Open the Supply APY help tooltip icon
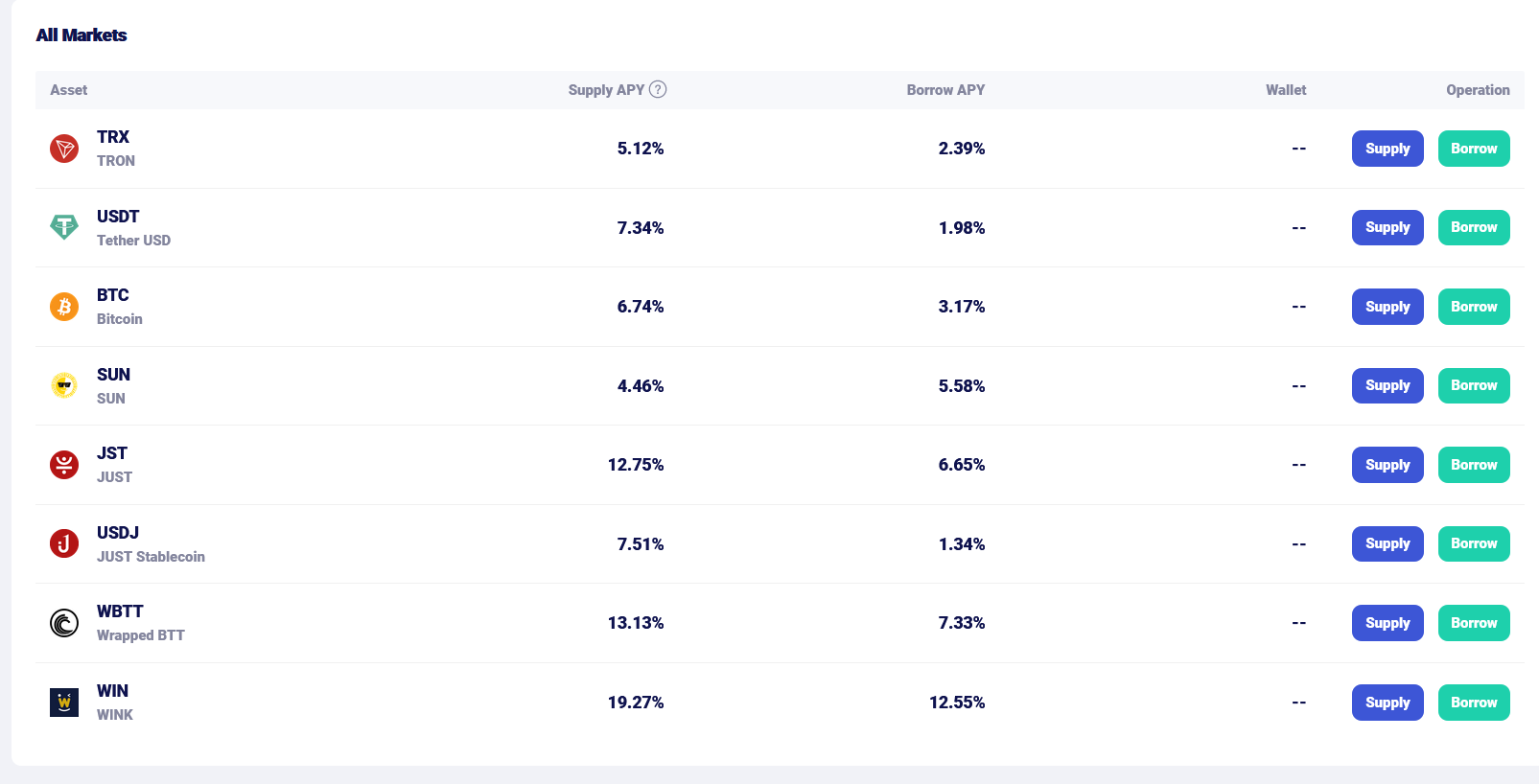Screen dimensions: 1539x784 (x=658, y=89)
